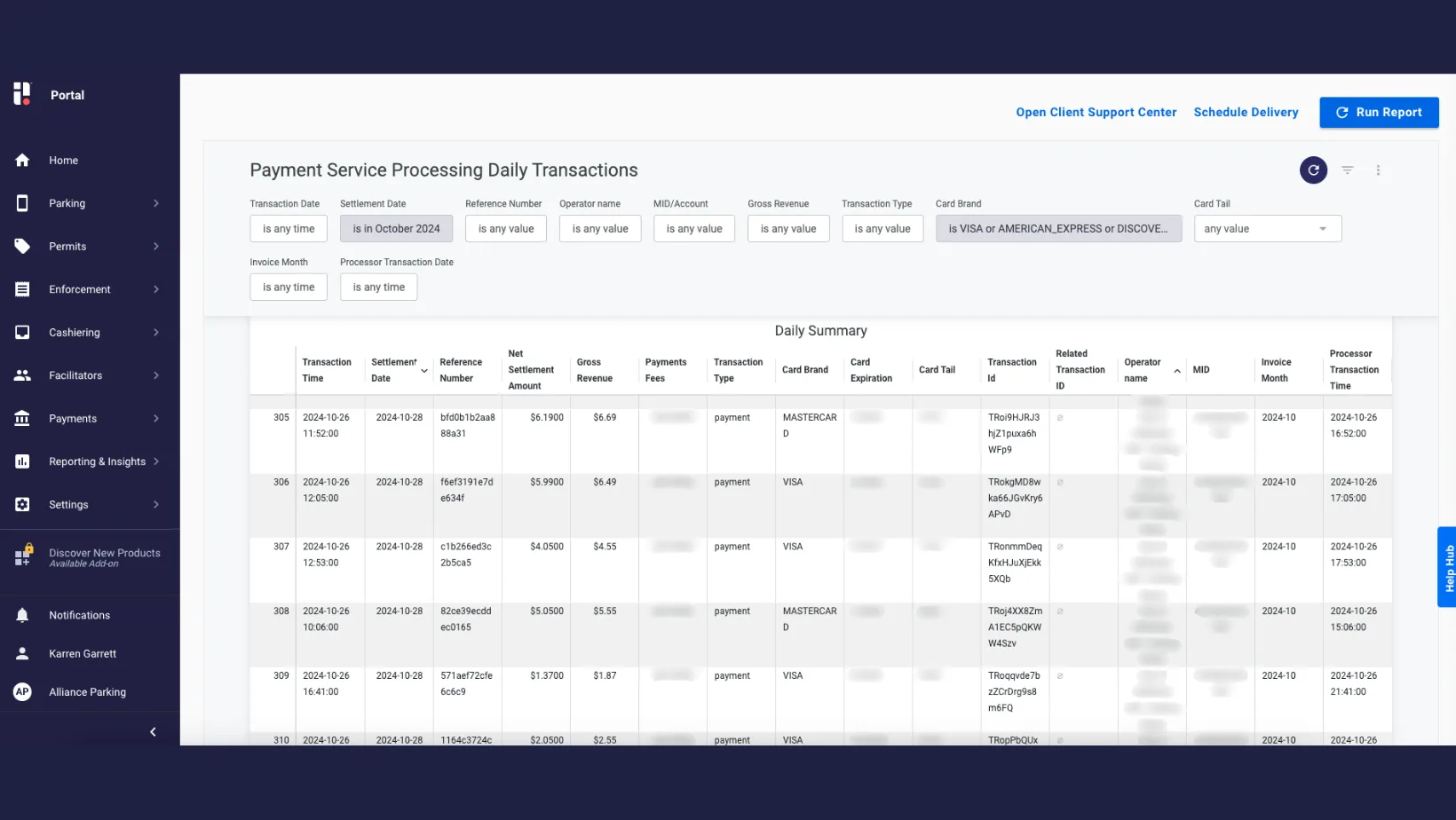
Task: Collapse the sidebar with the arrow
Action: click(153, 732)
